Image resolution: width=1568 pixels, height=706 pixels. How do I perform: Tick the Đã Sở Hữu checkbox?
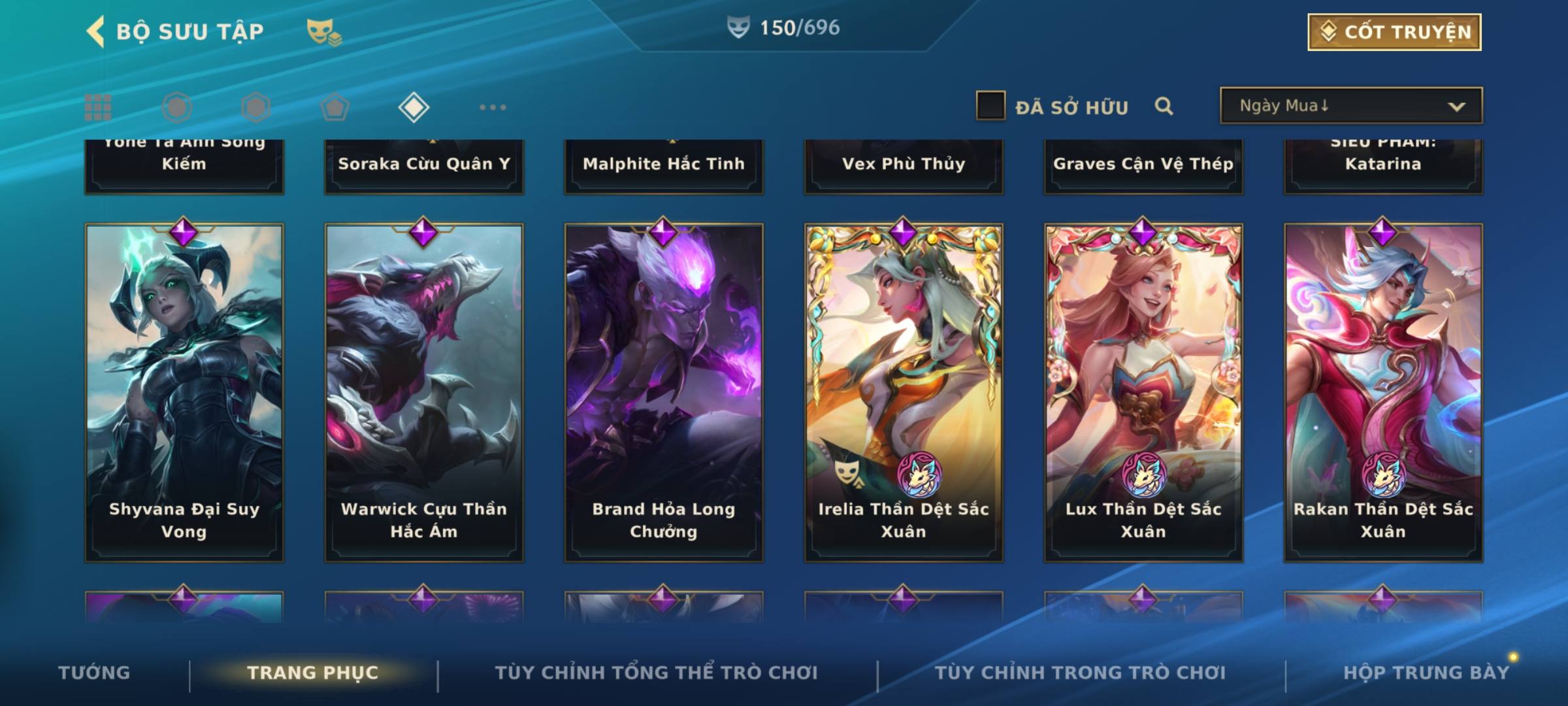point(990,105)
